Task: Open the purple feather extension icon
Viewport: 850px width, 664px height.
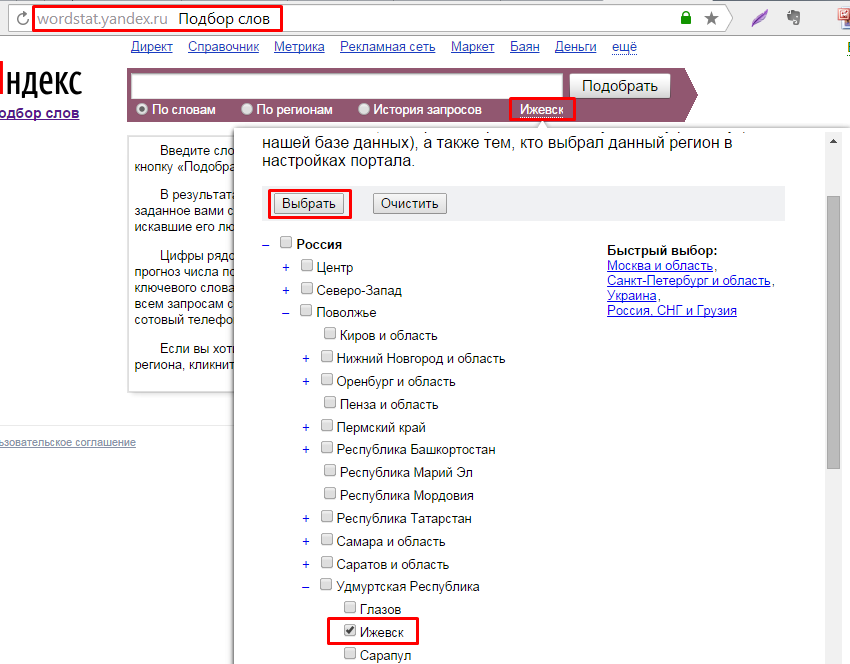Action: 759,18
